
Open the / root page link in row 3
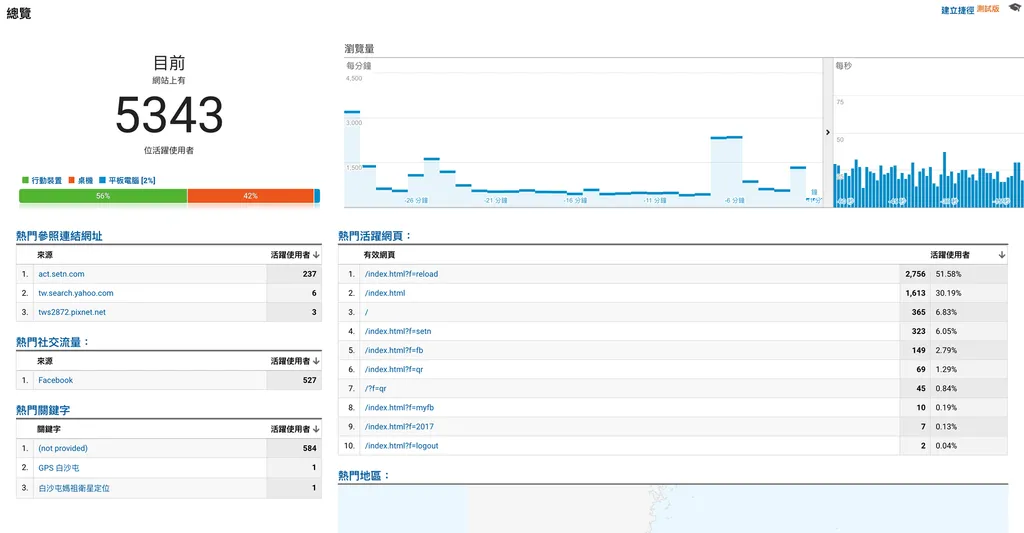pos(366,312)
